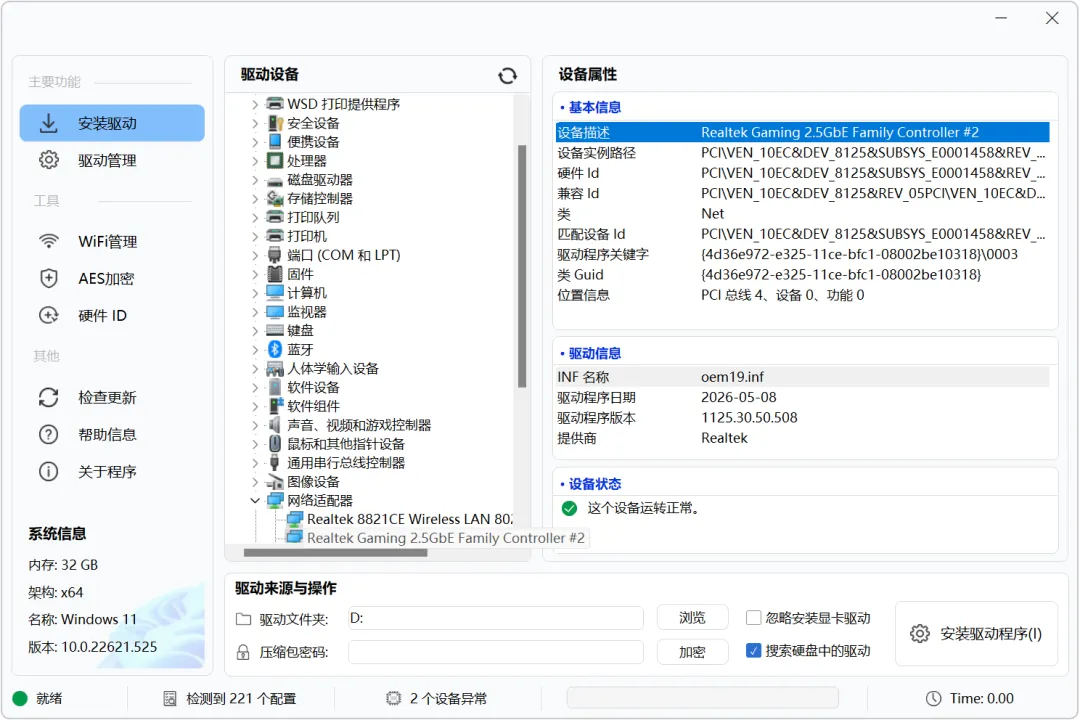Click the 图像设备 camera icon
1080x720 pixels.
click(275, 482)
